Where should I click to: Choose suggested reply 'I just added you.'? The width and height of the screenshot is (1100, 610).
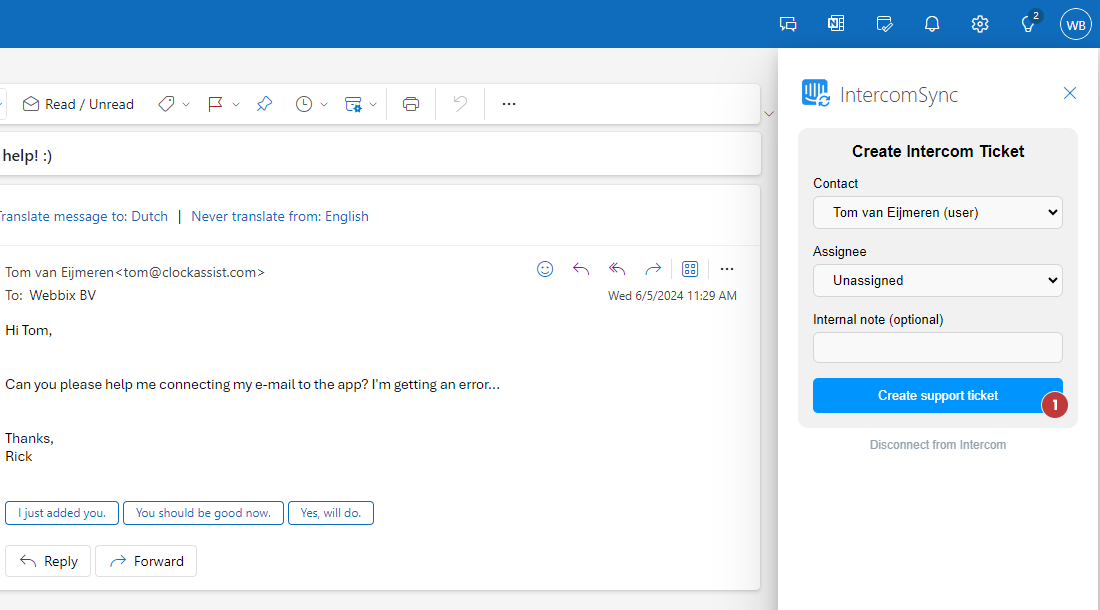[62, 513]
